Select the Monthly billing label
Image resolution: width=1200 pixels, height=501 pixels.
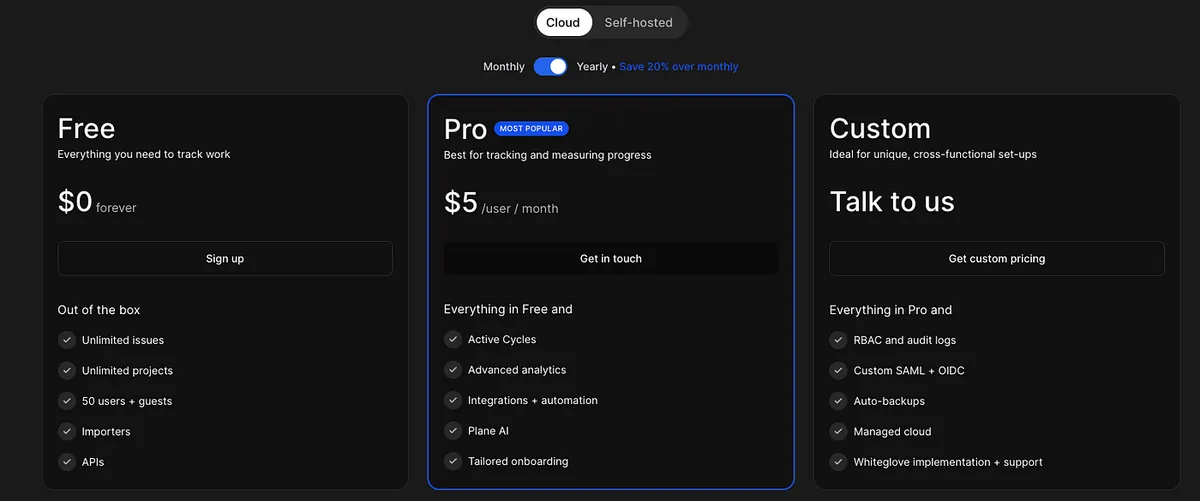[503, 67]
